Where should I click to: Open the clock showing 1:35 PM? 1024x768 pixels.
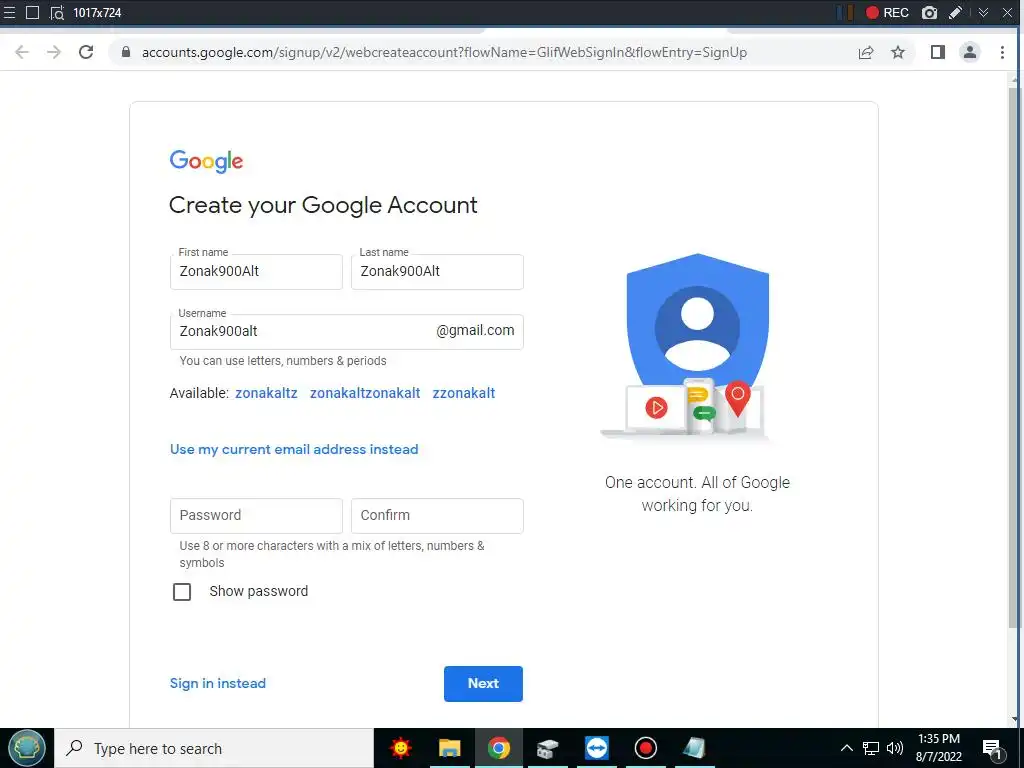(x=938, y=748)
